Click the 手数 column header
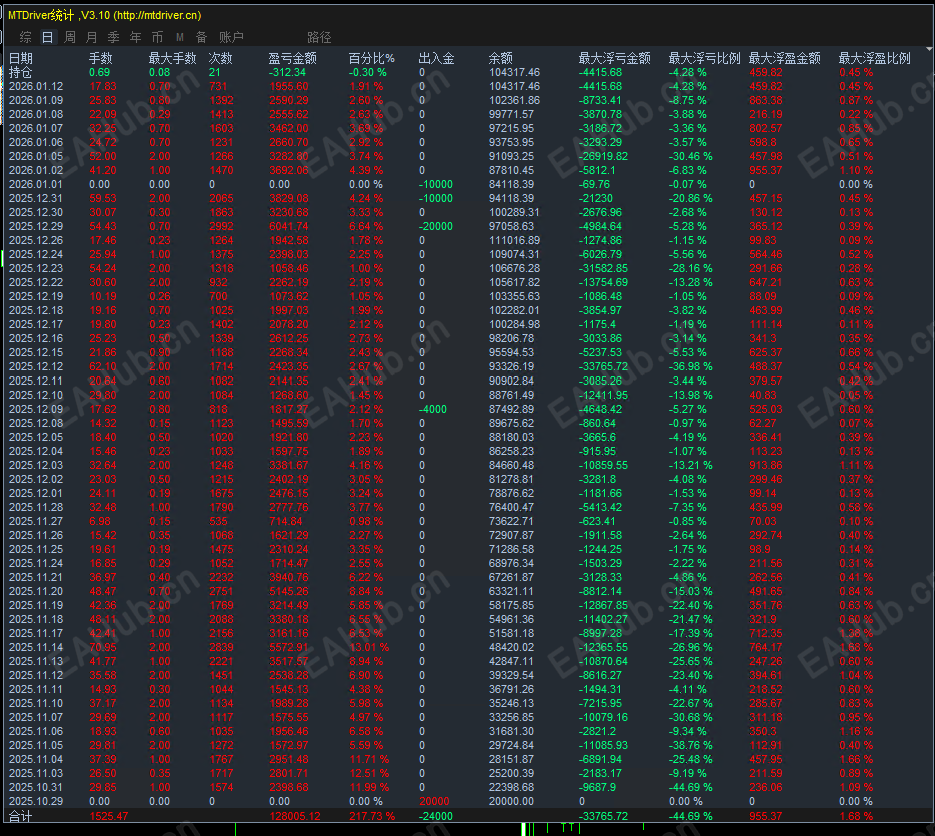Image resolution: width=935 pixels, height=836 pixels. pos(101,58)
